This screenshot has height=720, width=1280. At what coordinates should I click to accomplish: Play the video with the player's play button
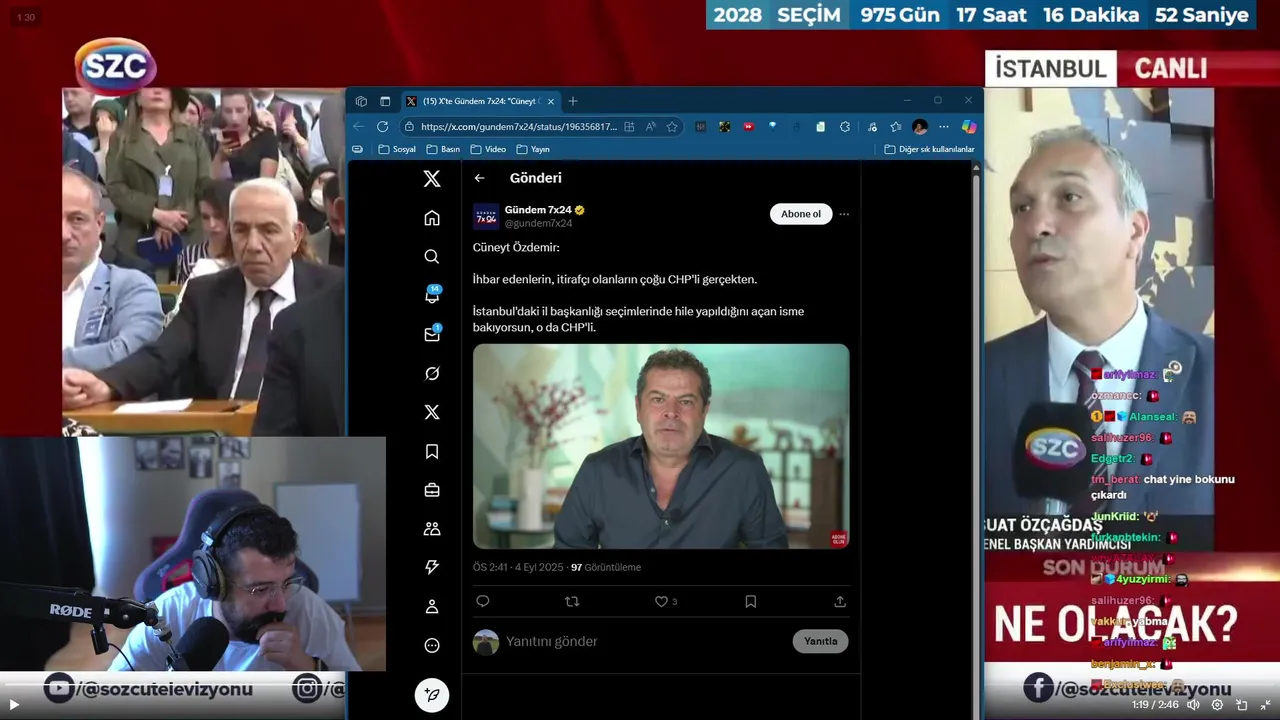[14, 704]
